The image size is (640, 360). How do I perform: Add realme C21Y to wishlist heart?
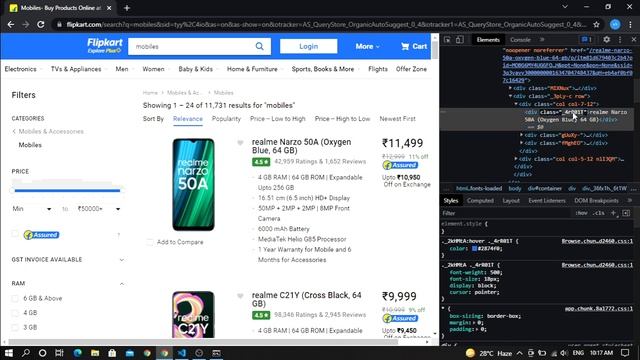tap(240, 296)
